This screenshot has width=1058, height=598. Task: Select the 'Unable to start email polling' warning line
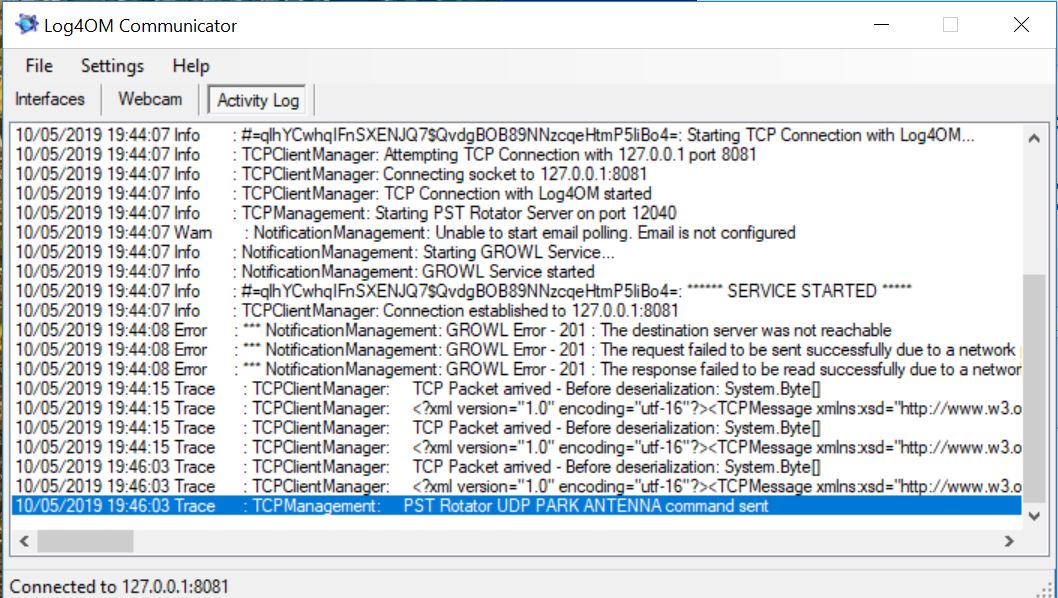[x=517, y=233]
